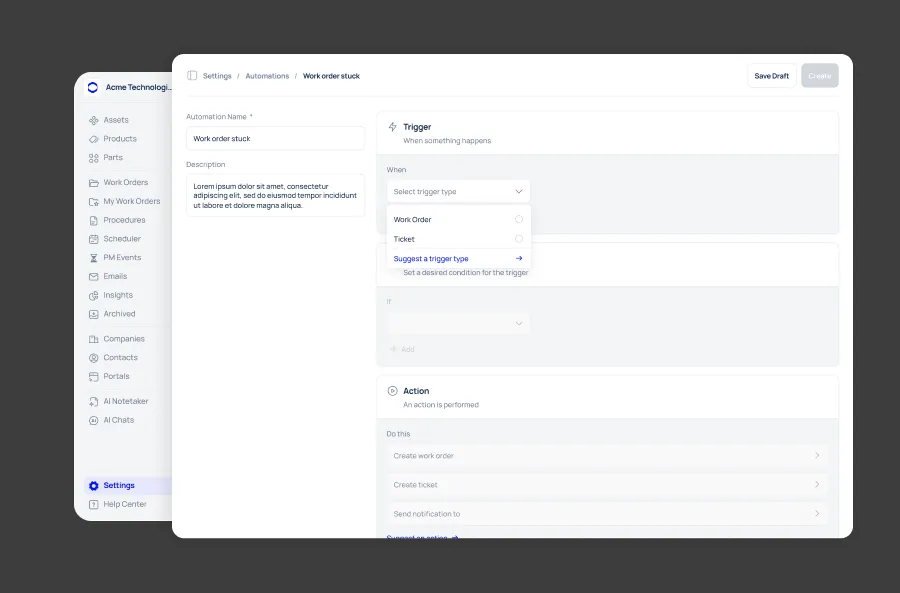Click My Work Orders in the sidebar
The width and height of the screenshot is (900, 593).
click(131, 201)
